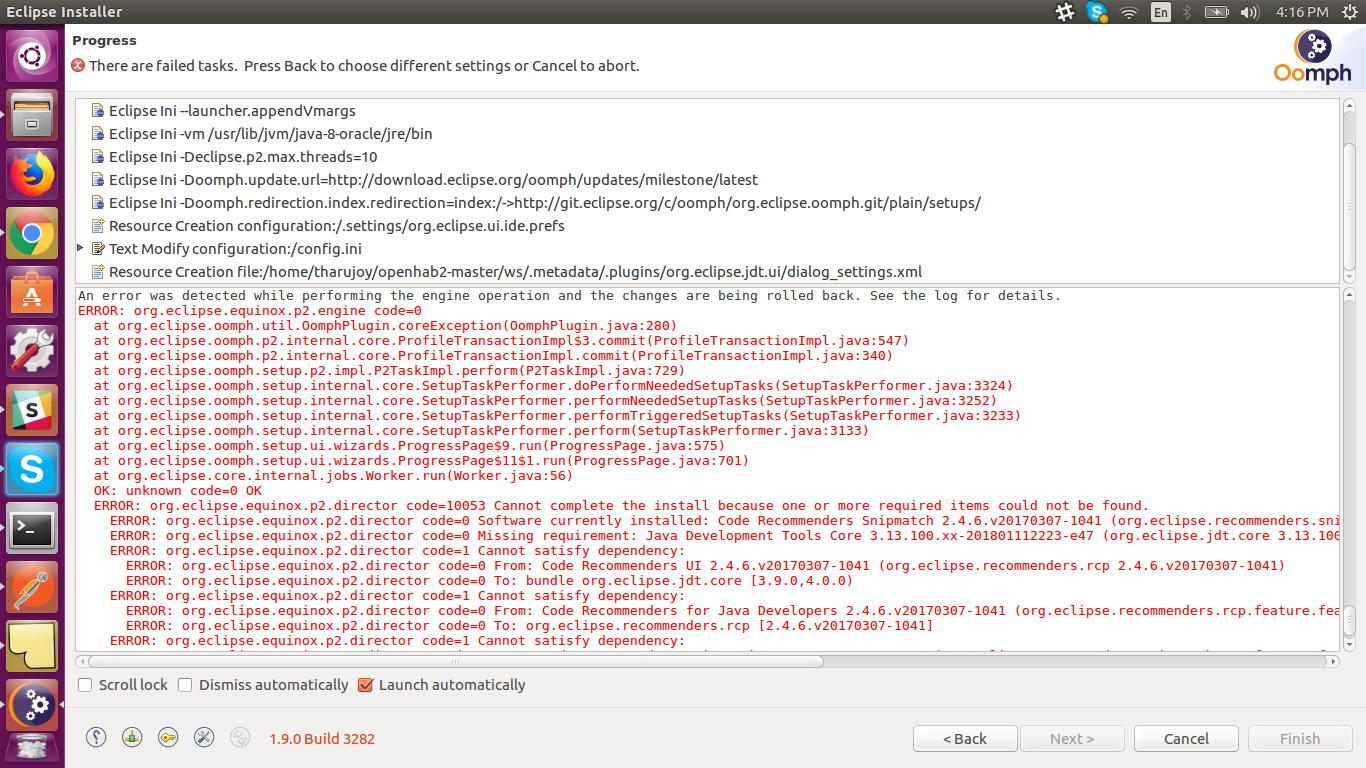The width and height of the screenshot is (1366, 768).
Task: Open the Files manager in the dock
Action: pyautogui.click(x=32, y=116)
